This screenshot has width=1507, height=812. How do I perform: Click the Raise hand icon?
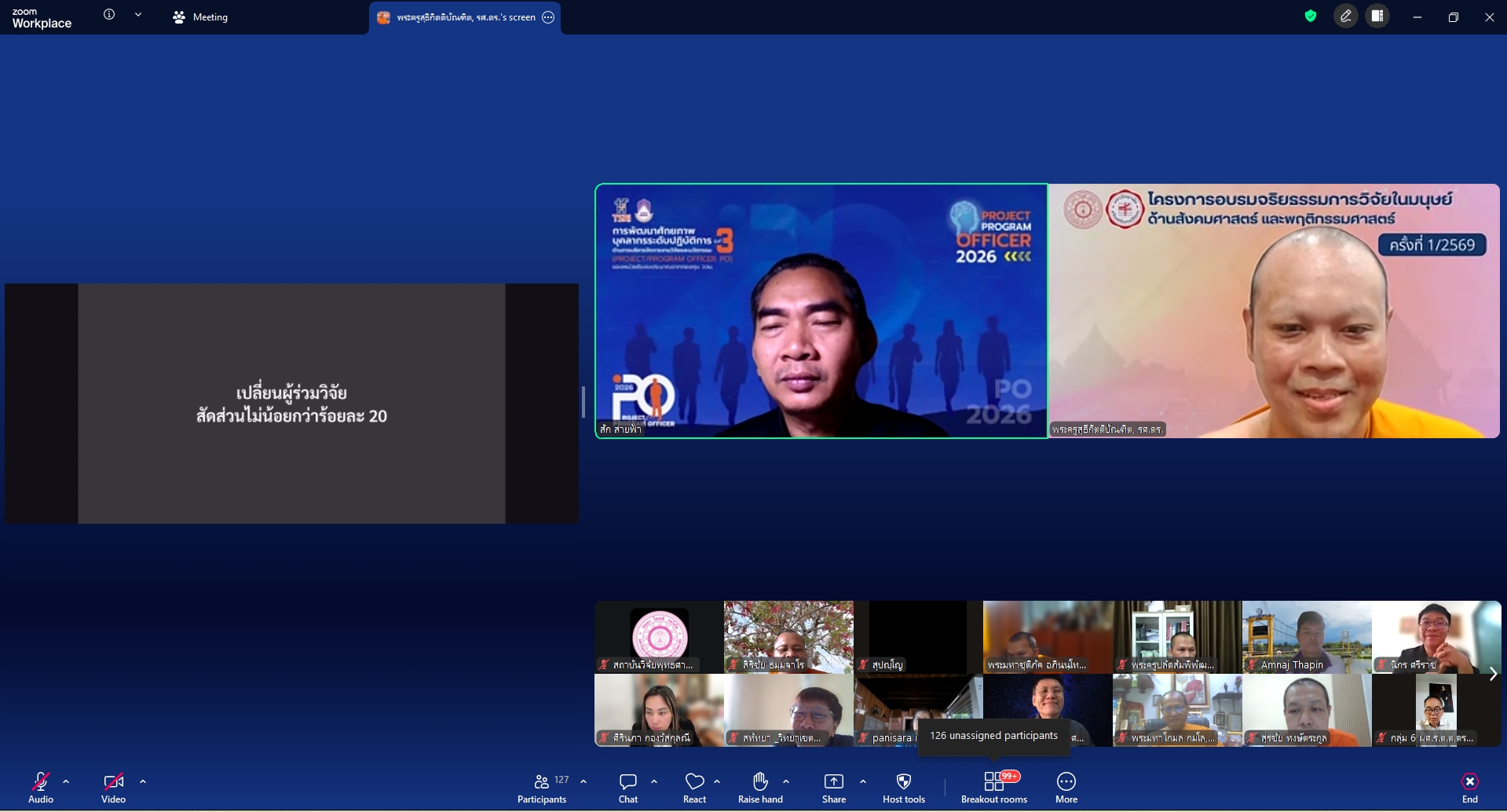click(x=759, y=787)
